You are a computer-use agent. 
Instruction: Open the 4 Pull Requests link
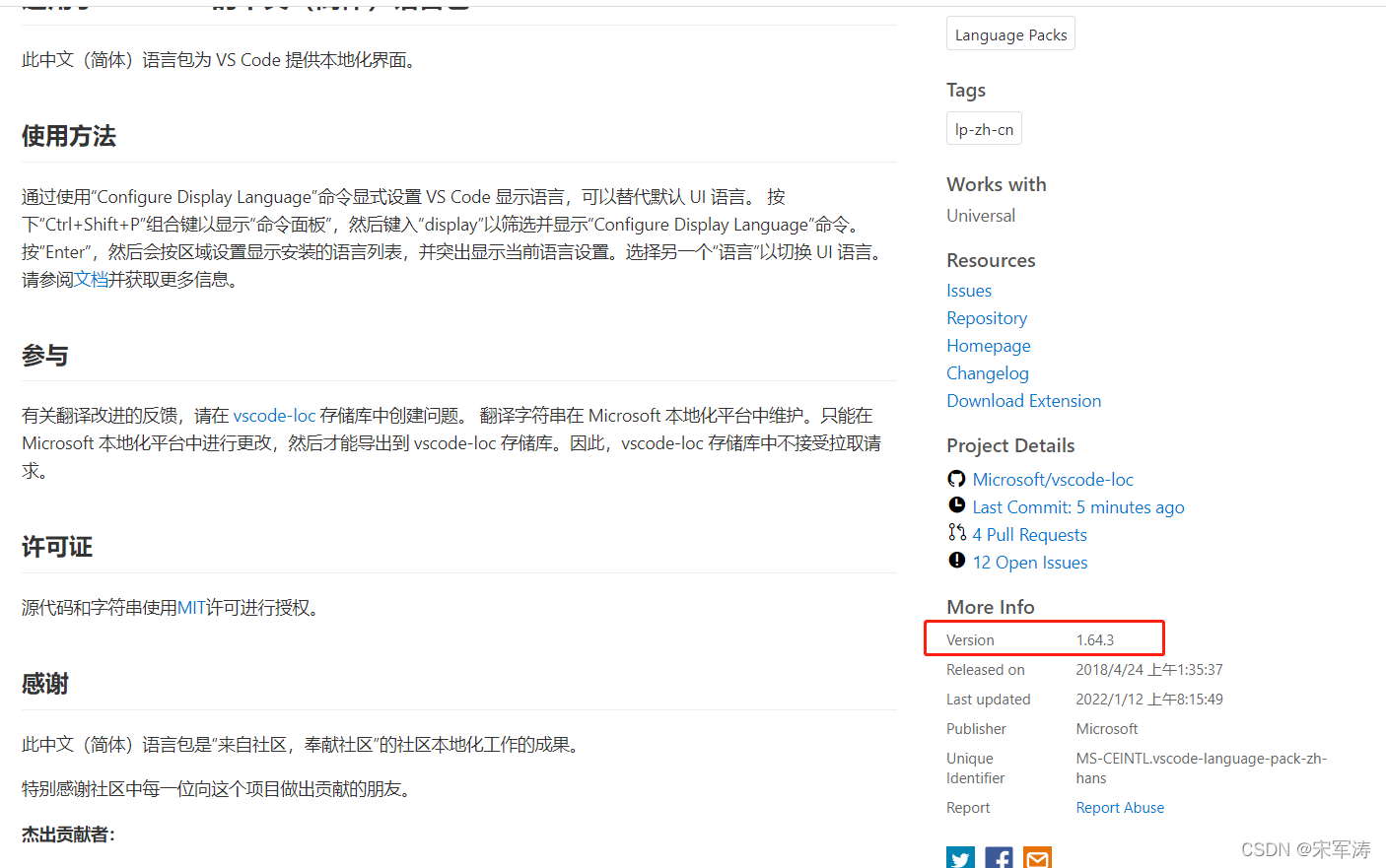coord(1030,535)
